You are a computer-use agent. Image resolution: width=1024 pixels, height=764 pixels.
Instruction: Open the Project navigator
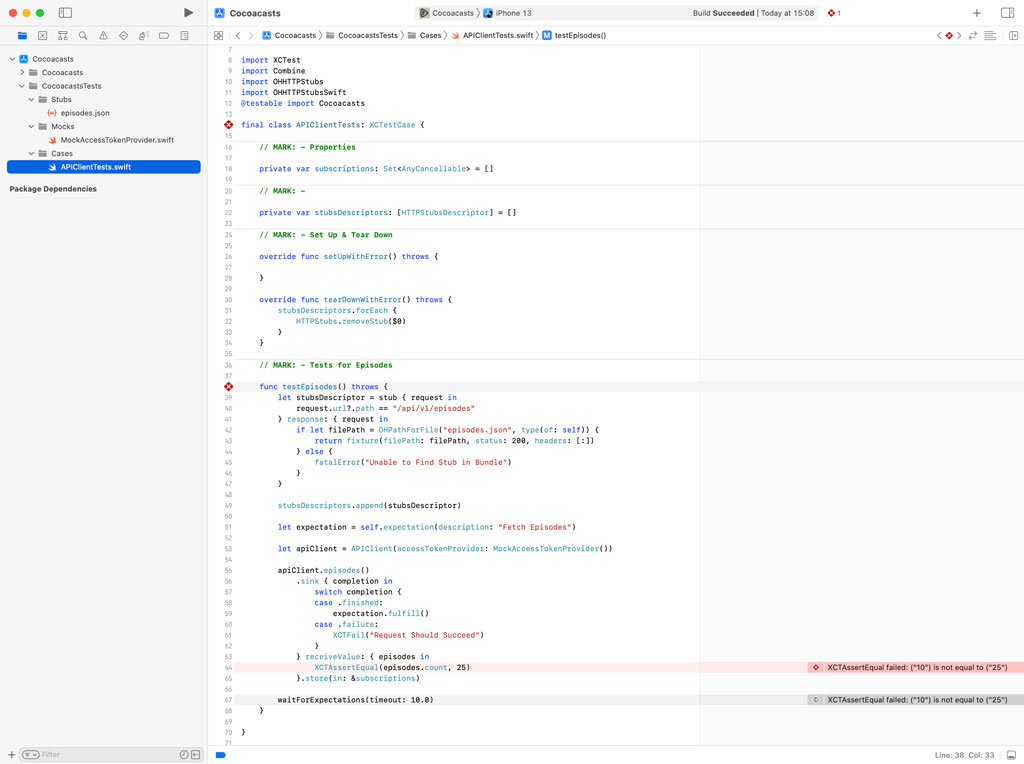22,35
